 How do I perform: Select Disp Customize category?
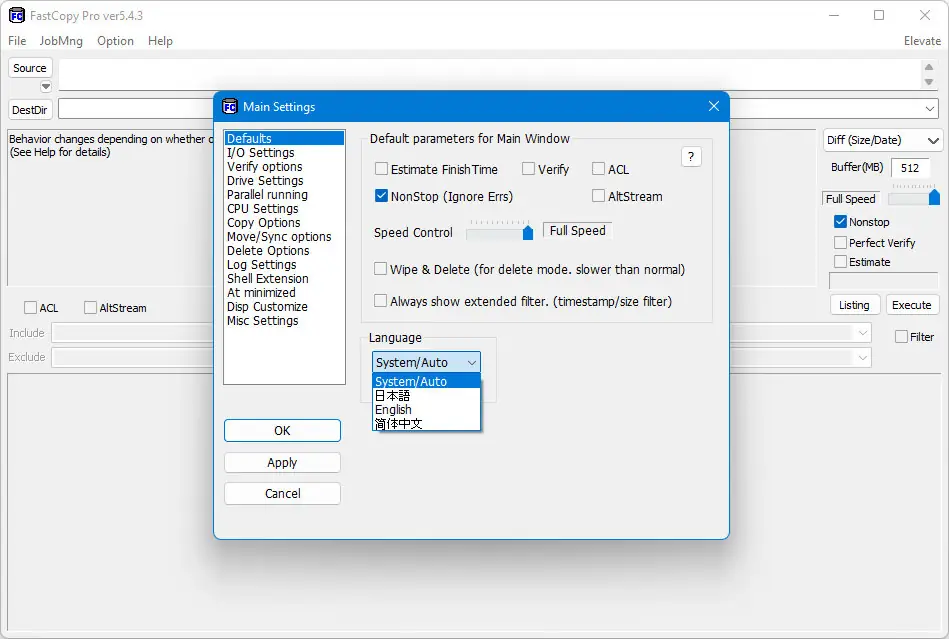pyautogui.click(x=284, y=307)
